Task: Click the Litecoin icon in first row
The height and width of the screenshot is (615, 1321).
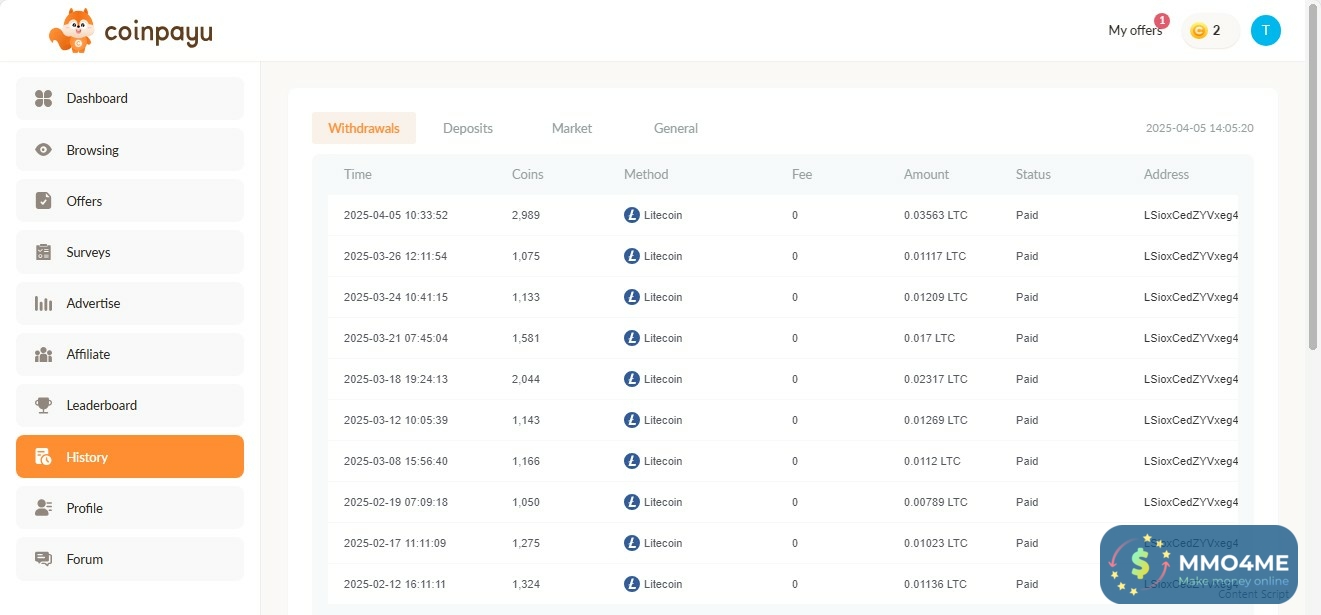Action: pyautogui.click(x=631, y=215)
